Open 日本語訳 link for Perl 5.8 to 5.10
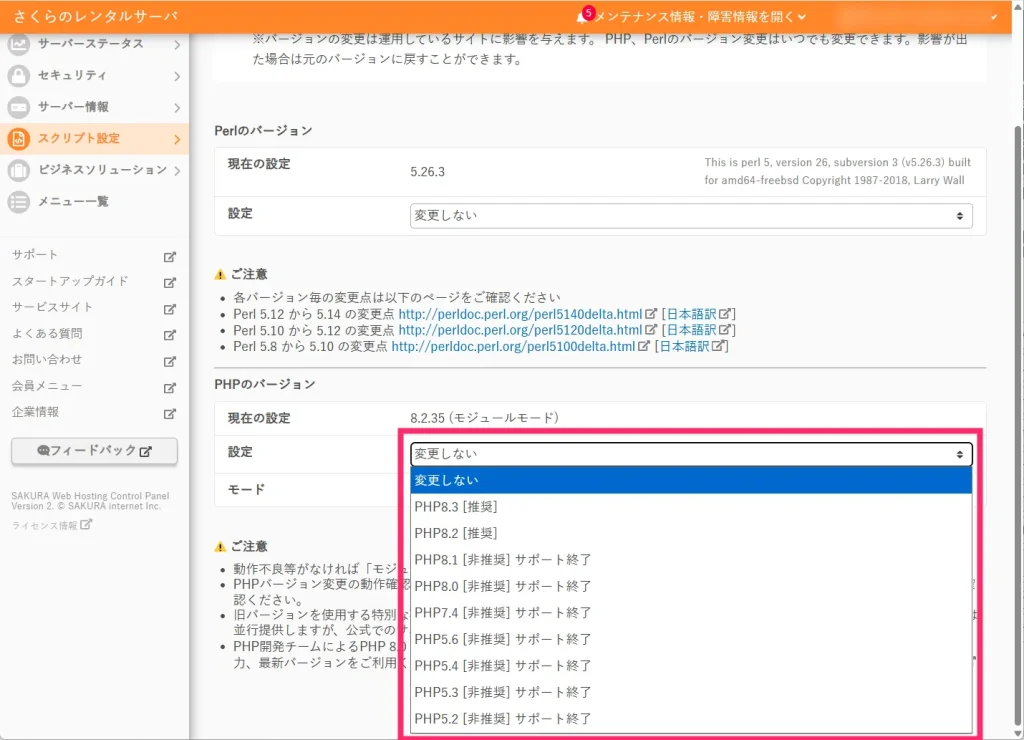Image resolution: width=1024 pixels, height=740 pixels. coord(684,346)
